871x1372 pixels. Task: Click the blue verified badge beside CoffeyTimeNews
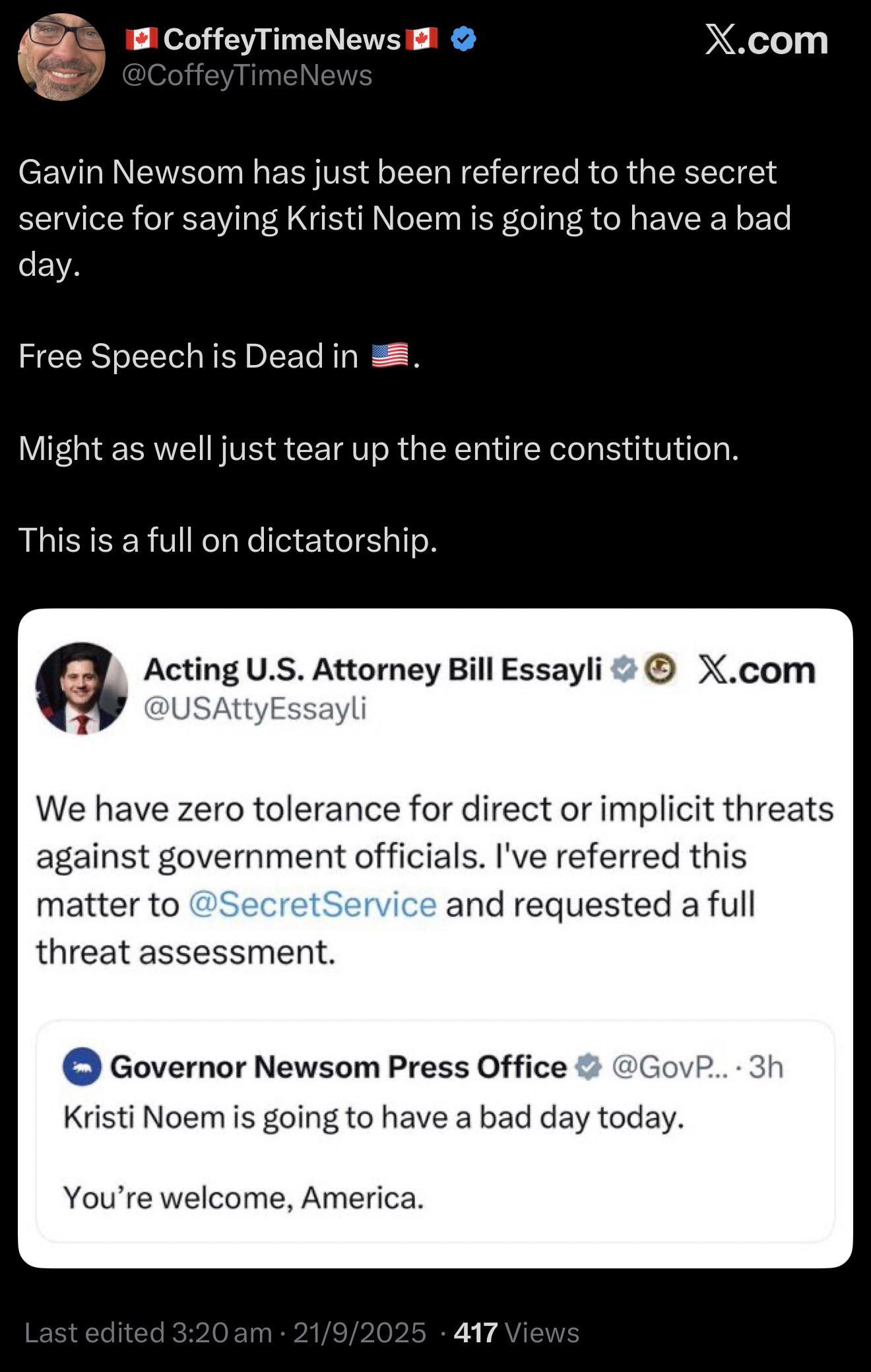coord(463,40)
